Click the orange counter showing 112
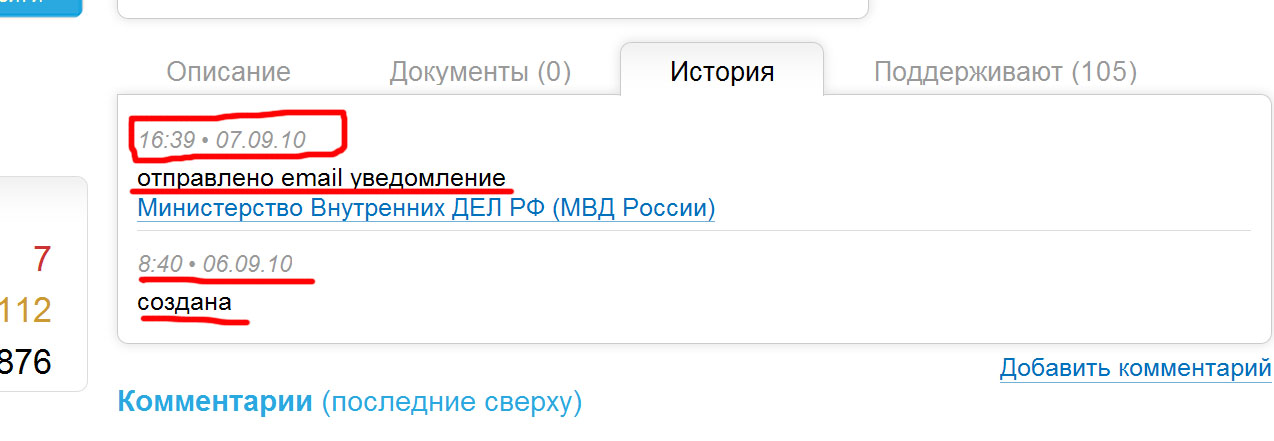The image size is (1274, 441). (25, 311)
